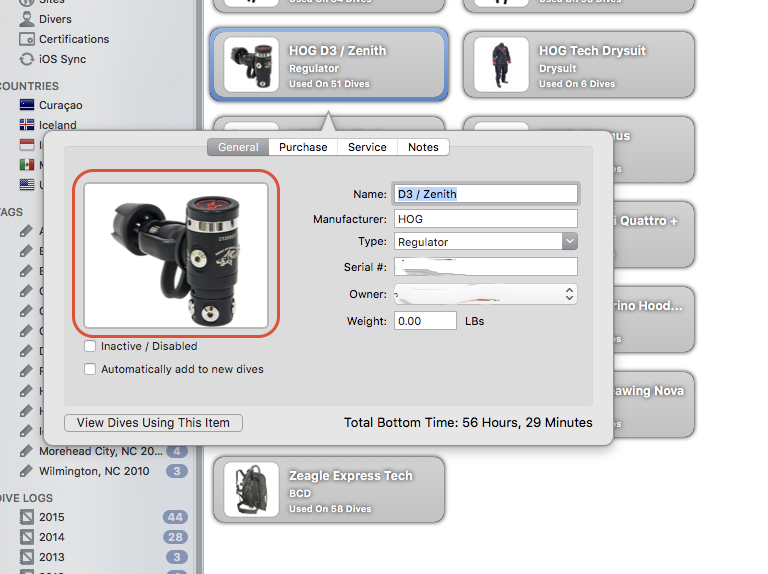This screenshot has height=574, width=768.
Task: Open the Owner popup selector
Action: pyautogui.click(x=486, y=294)
